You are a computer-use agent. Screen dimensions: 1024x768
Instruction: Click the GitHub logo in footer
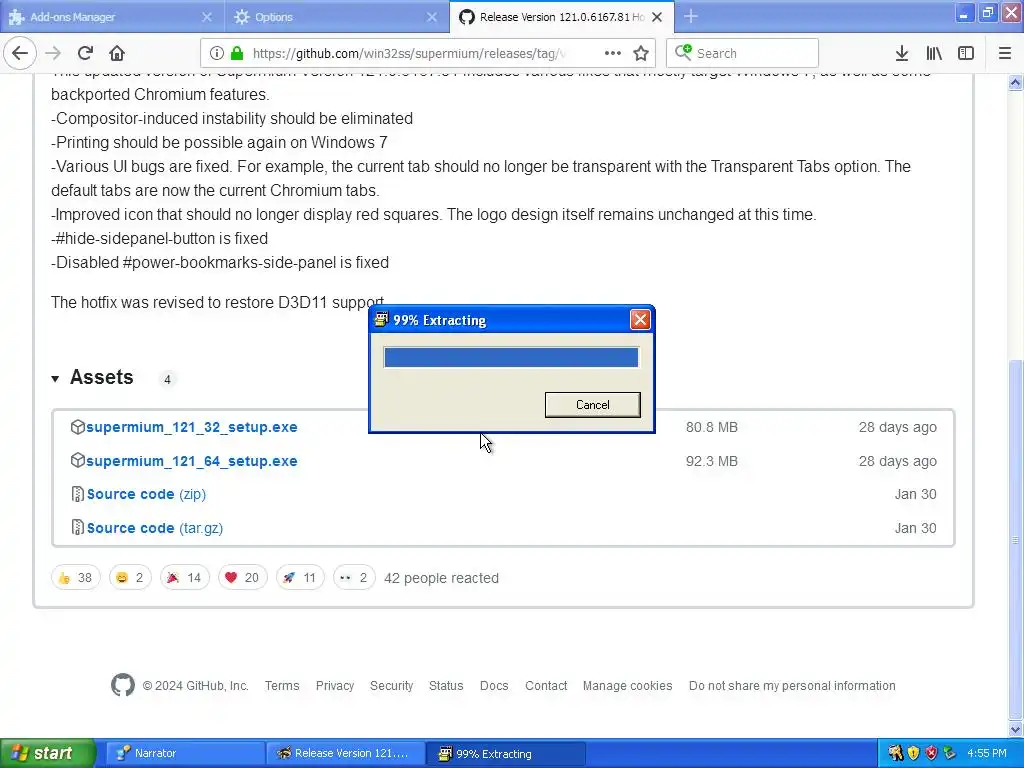[123, 686]
